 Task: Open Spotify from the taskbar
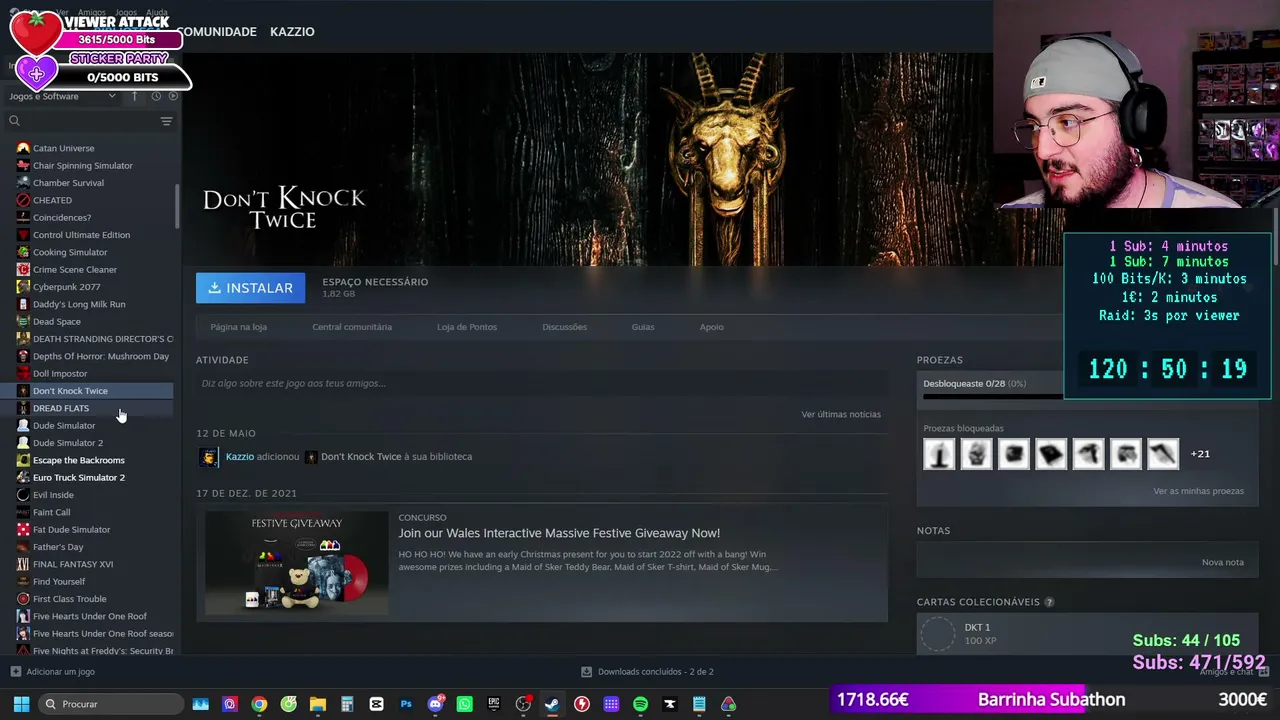pos(641,704)
